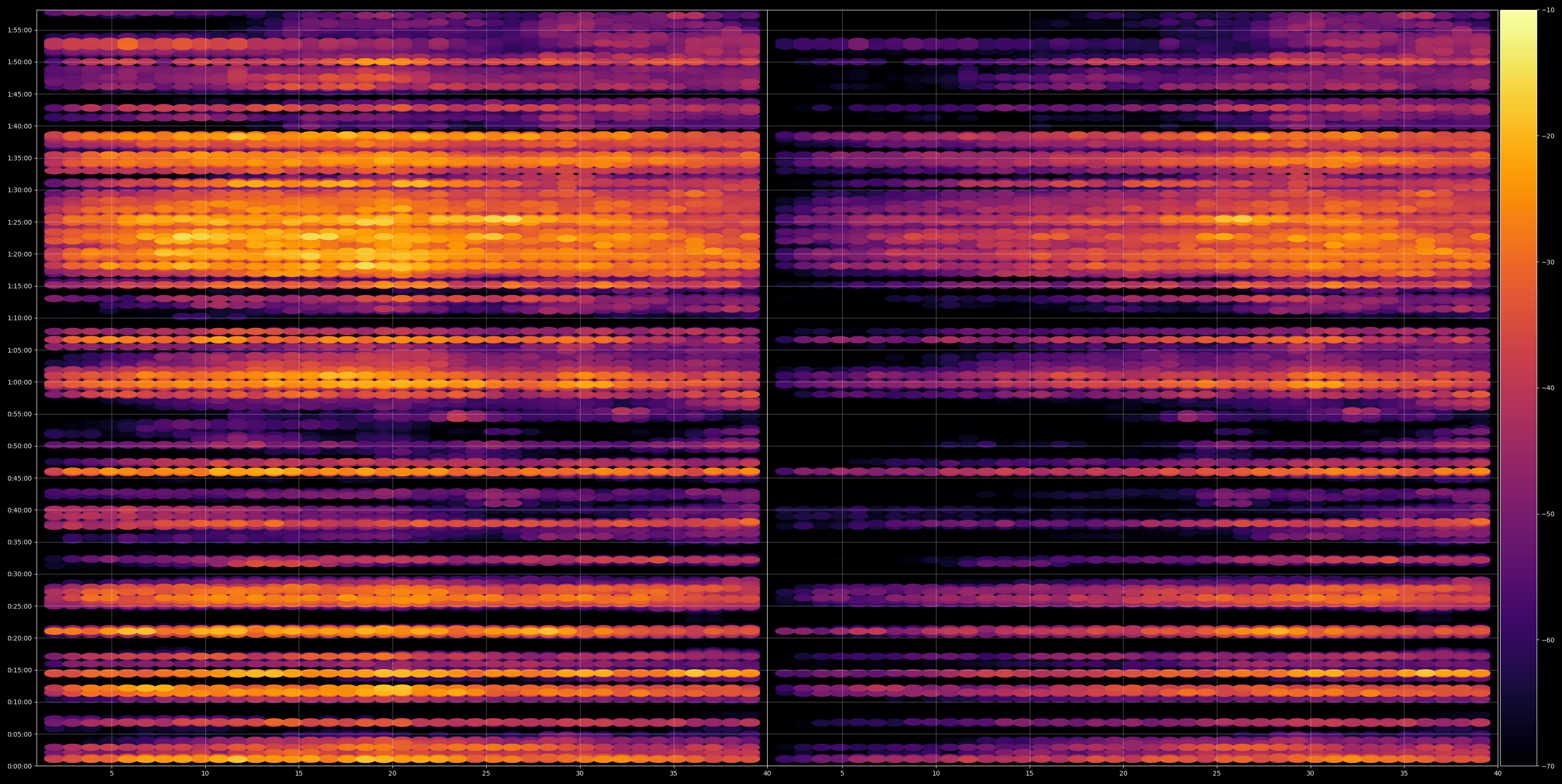Image resolution: width=1562 pixels, height=784 pixels.
Task: Click the 1:00:00 time axis label
Action: (x=21, y=382)
